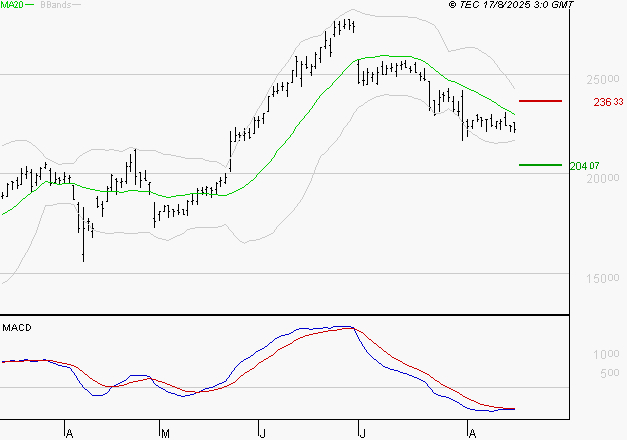Click the 1000 MACD axis label
627x440 pixels.
[x=606, y=354]
